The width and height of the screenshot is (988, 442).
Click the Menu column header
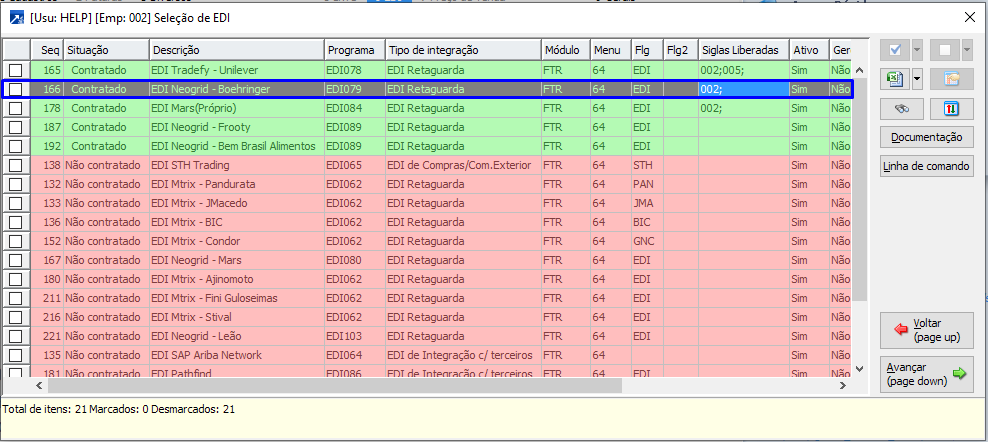pyautogui.click(x=611, y=50)
